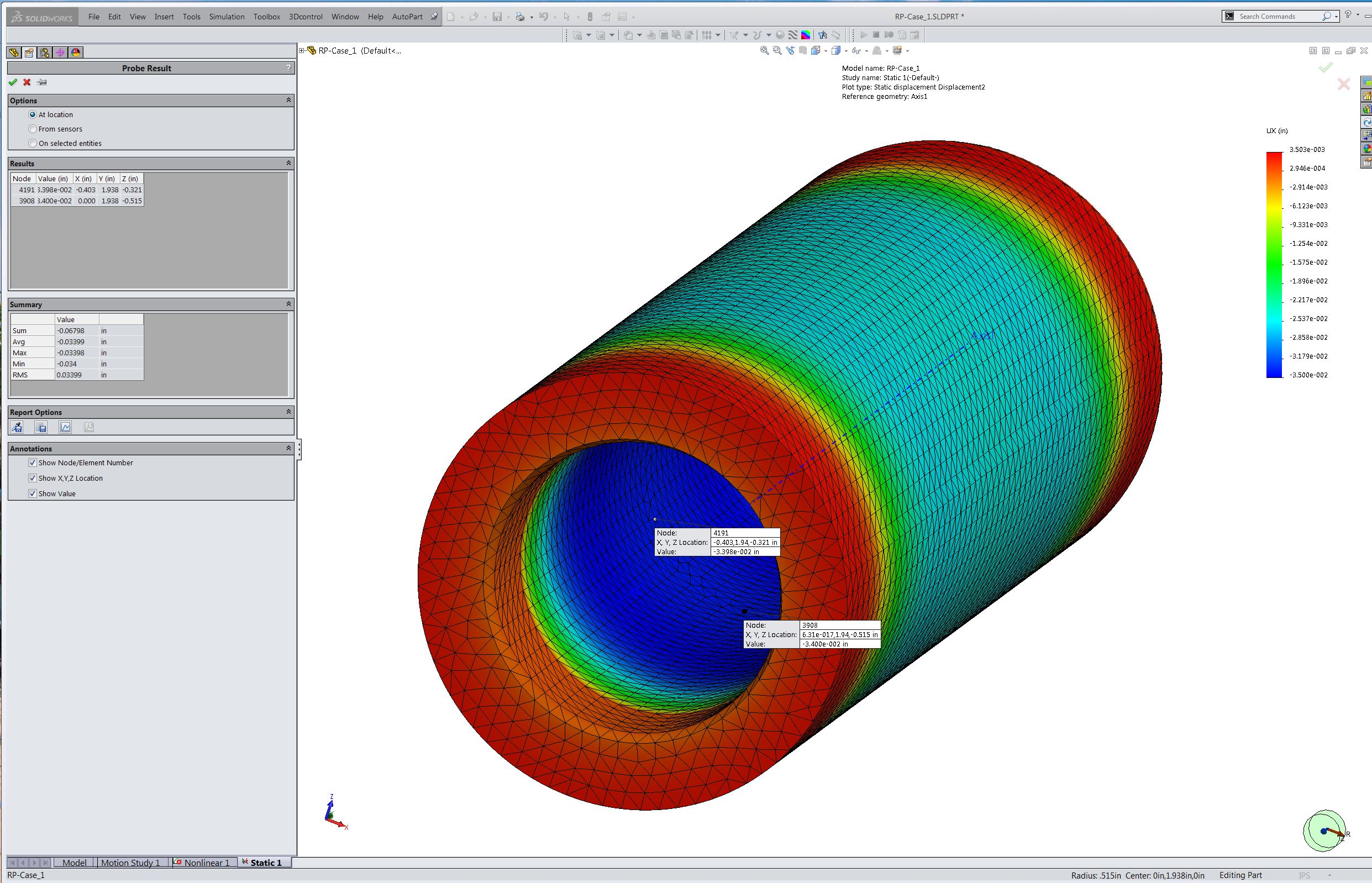Click the Print toolbar icon
Viewport: 1372px width, 883px height.
[x=520, y=17]
